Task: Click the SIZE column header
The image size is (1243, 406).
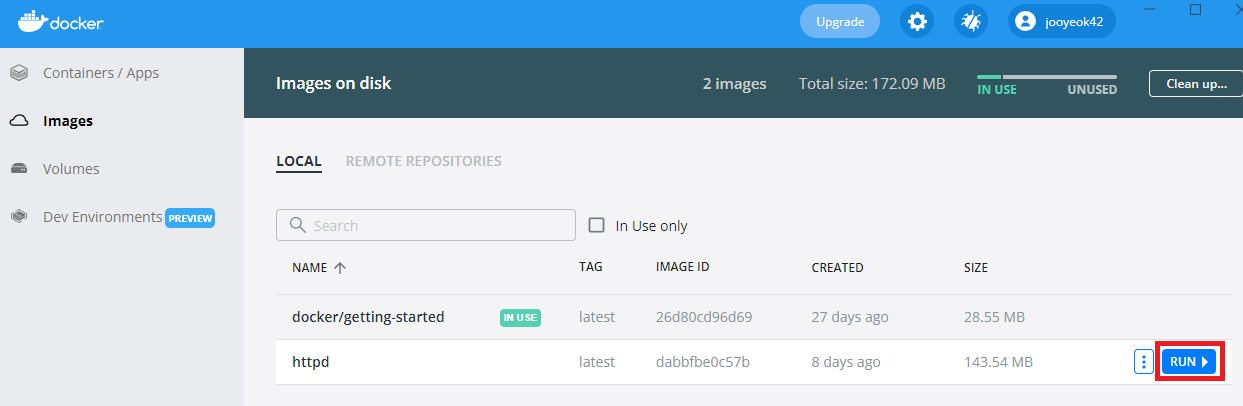Action: (976, 268)
